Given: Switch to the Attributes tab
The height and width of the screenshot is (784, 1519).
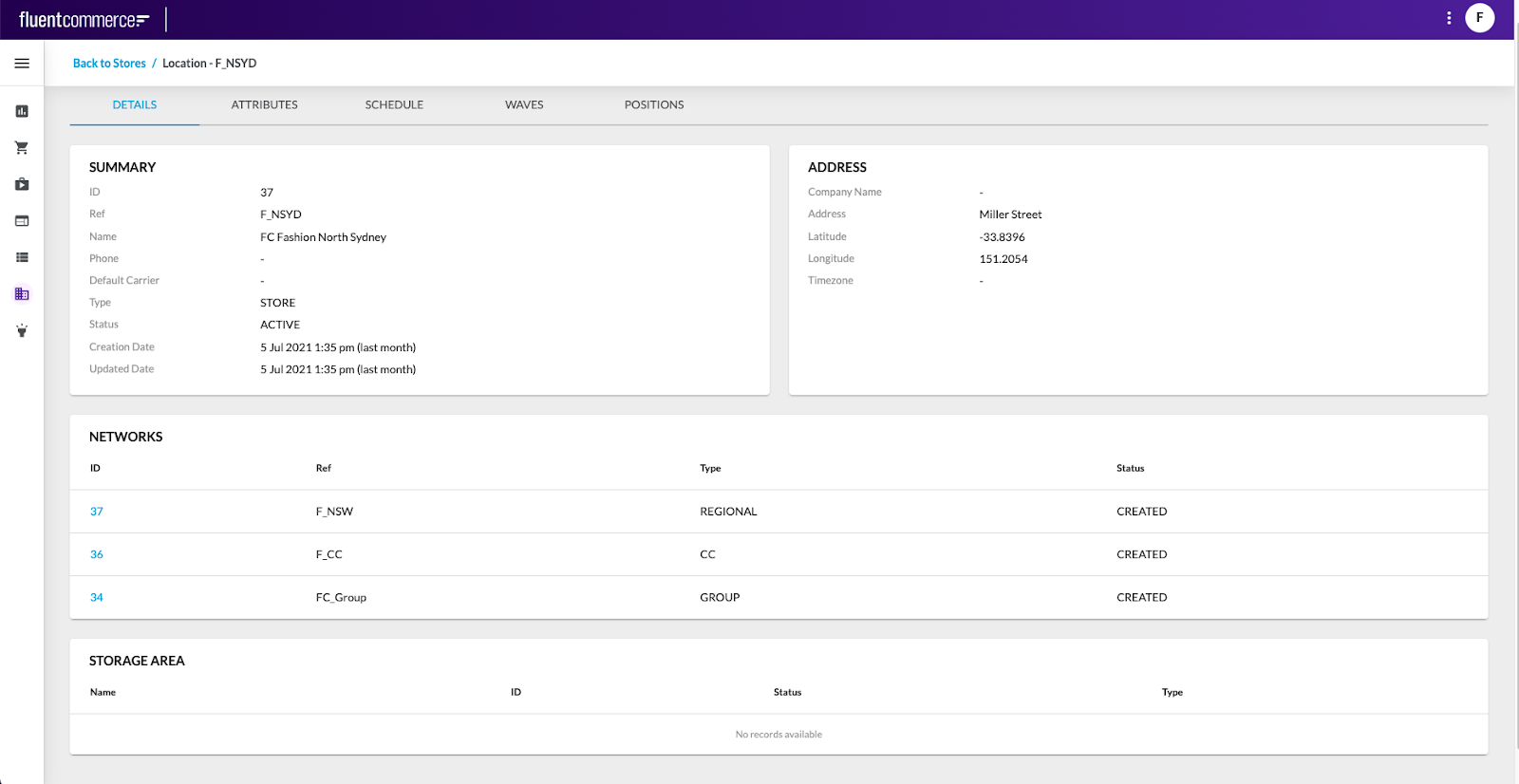Looking at the screenshot, I should [264, 105].
